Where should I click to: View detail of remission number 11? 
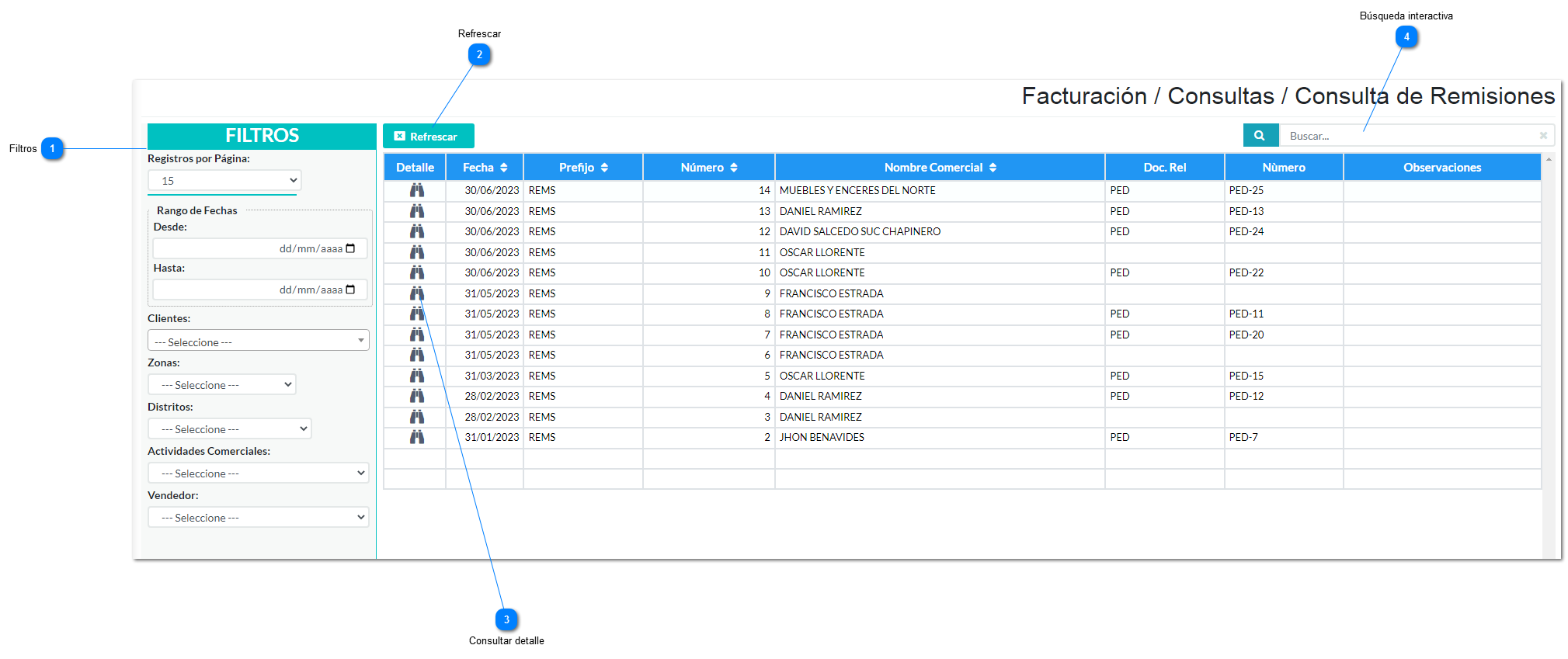point(417,252)
